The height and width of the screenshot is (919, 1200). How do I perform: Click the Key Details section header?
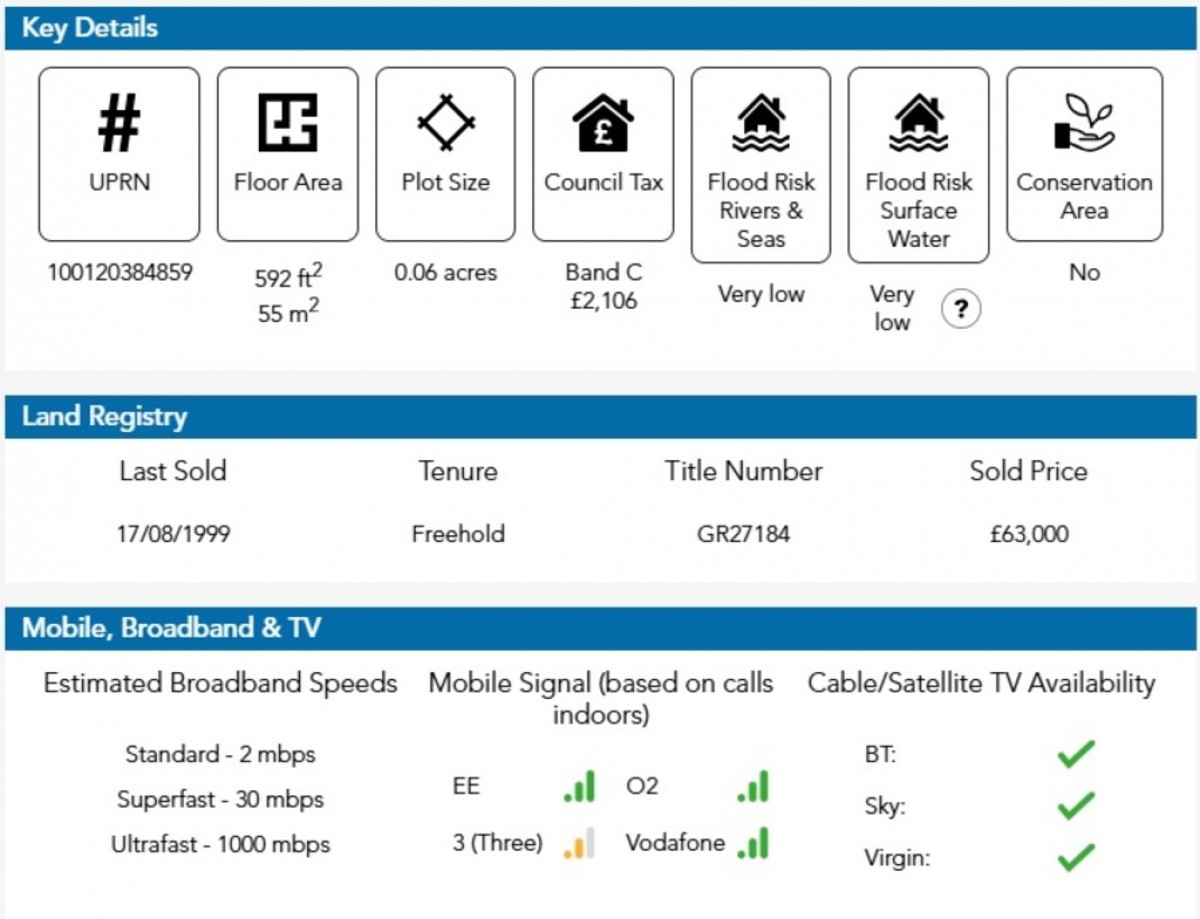90,28
